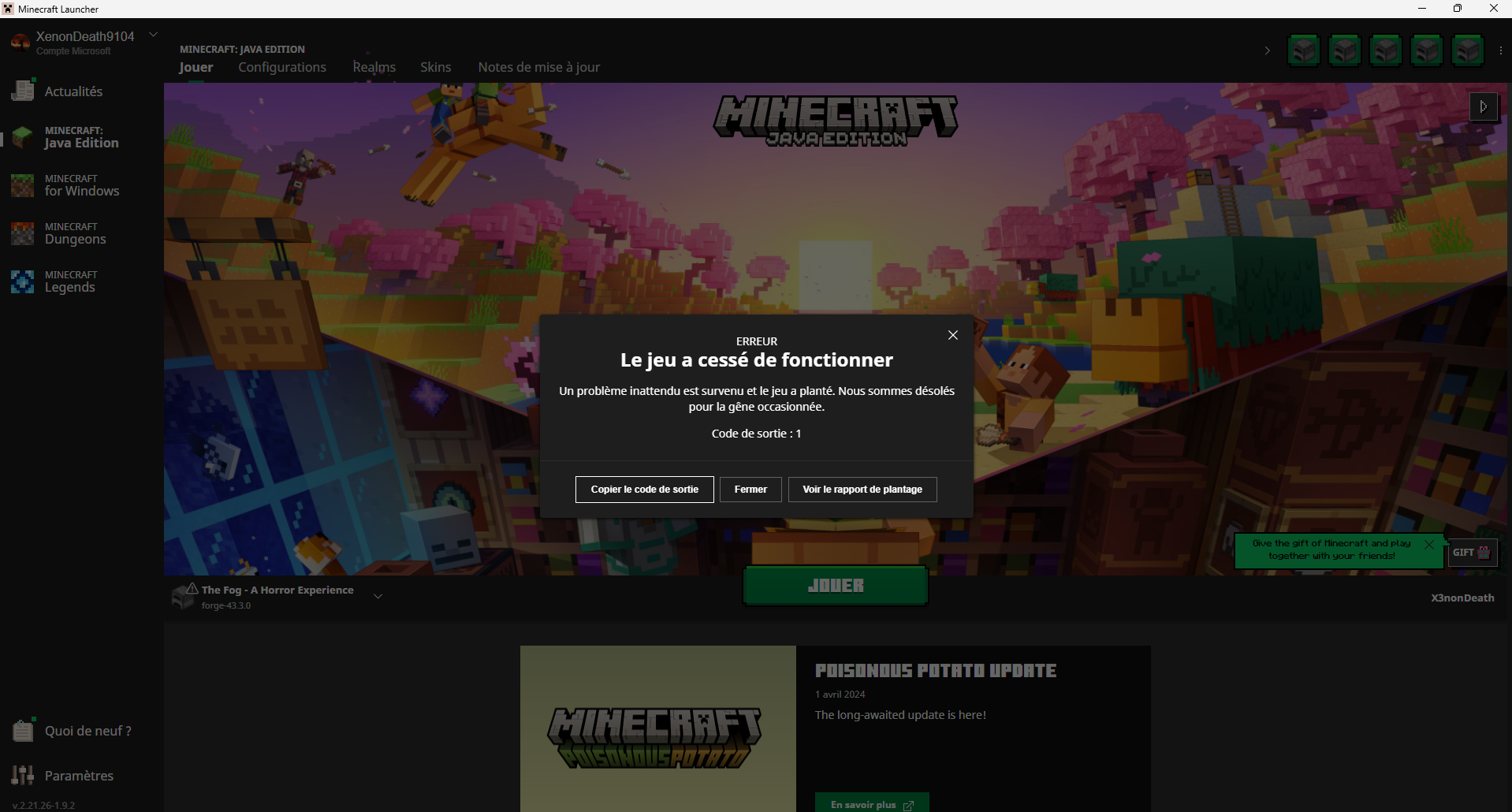Open 'Quoi de neuf ?' clipboard icon

(x=23, y=730)
